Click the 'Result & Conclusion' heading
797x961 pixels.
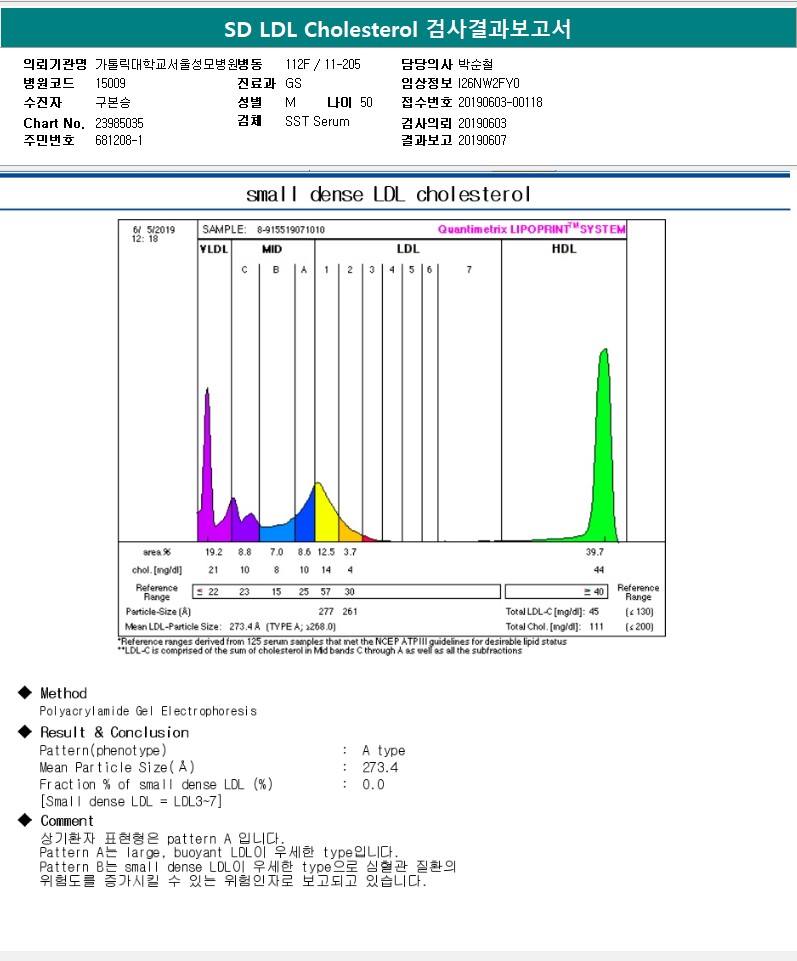pos(115,732)
